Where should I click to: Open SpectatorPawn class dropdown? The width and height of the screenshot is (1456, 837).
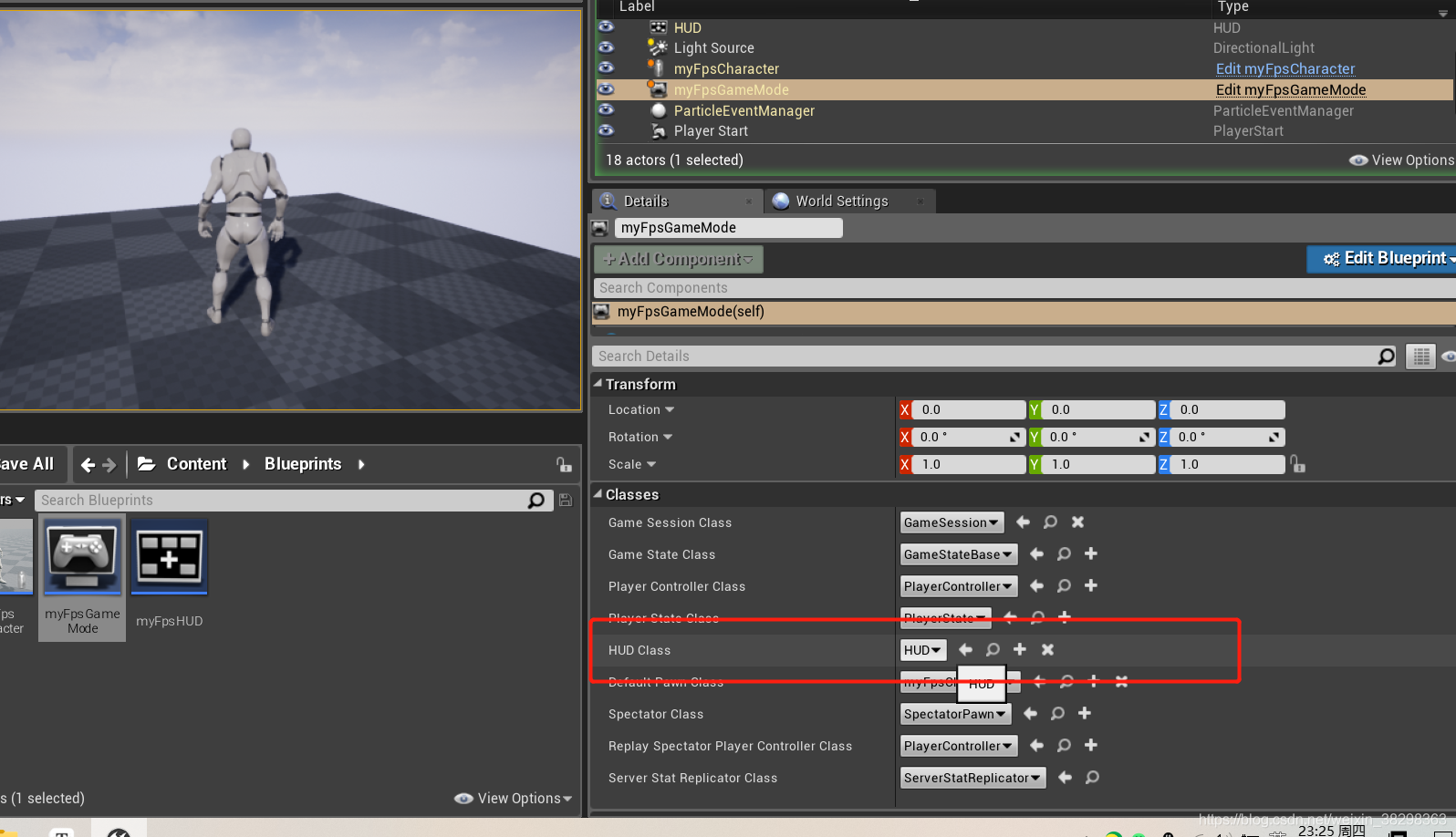(x=955, y=714)
